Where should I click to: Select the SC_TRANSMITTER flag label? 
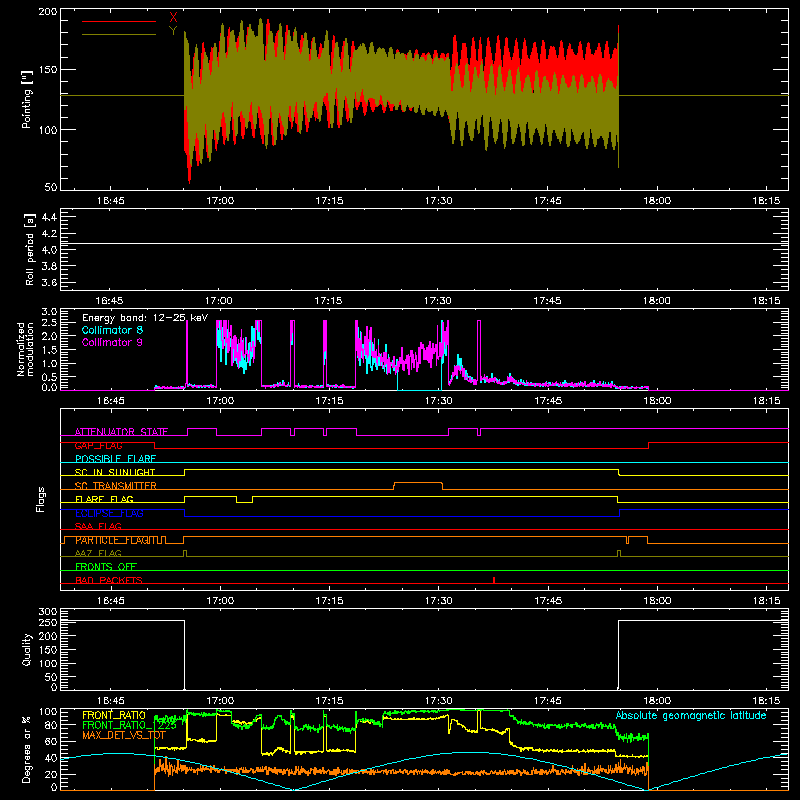pos(116,486)
